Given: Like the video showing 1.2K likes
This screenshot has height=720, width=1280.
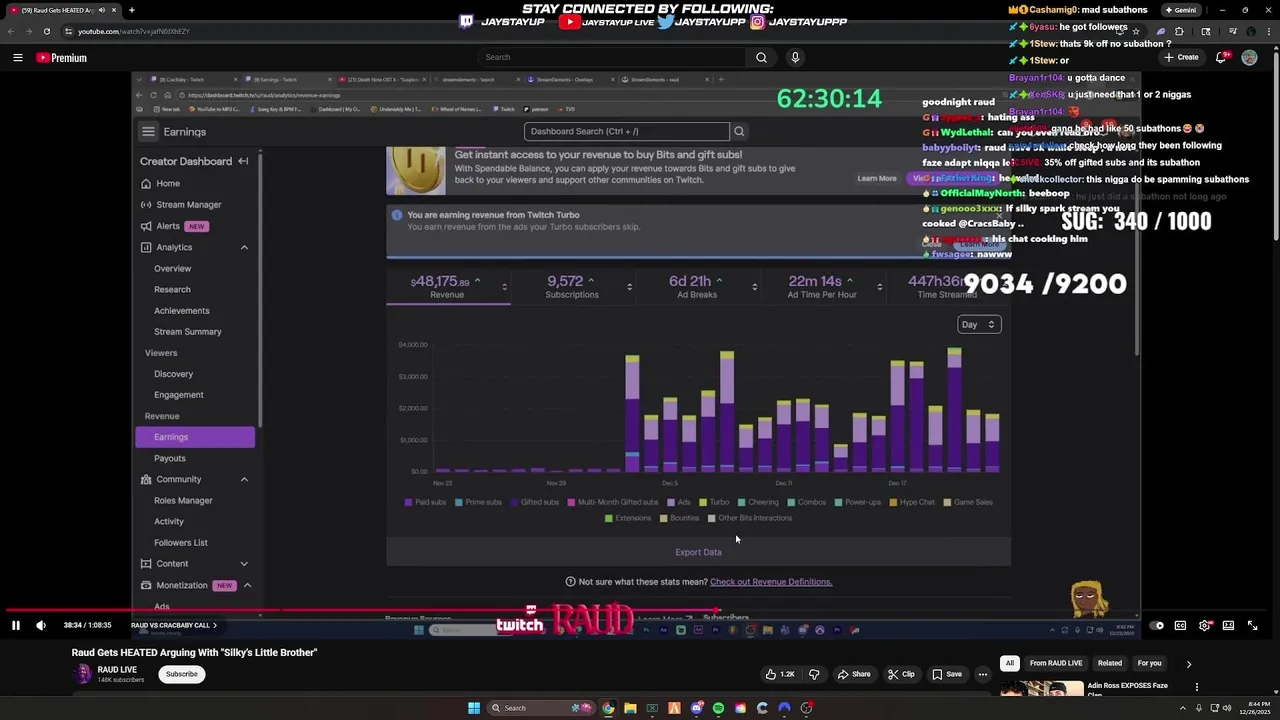Looking at the screenshot, I should (780, 674).
